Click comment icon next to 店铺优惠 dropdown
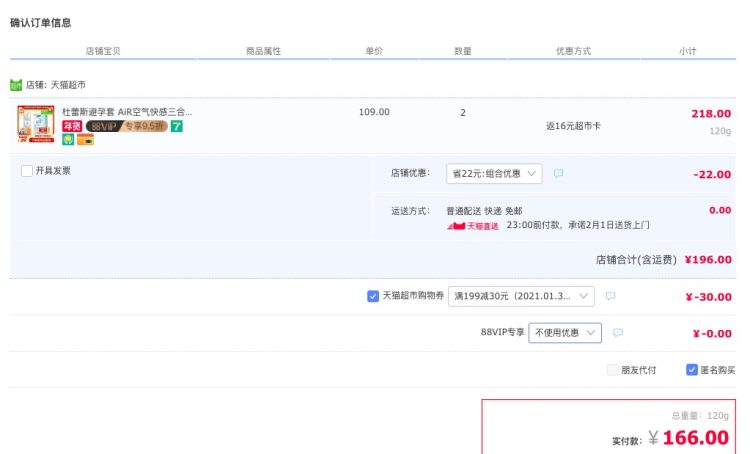This screenshot has height=454, width=750. [x=558, y=173]
